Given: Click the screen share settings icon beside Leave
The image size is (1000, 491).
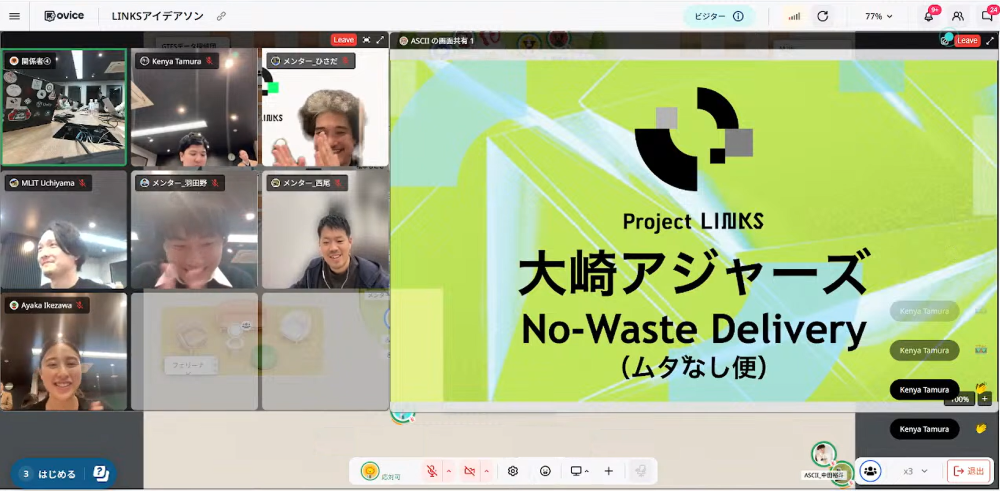Looking at the screenshot, I should [946, 40].
